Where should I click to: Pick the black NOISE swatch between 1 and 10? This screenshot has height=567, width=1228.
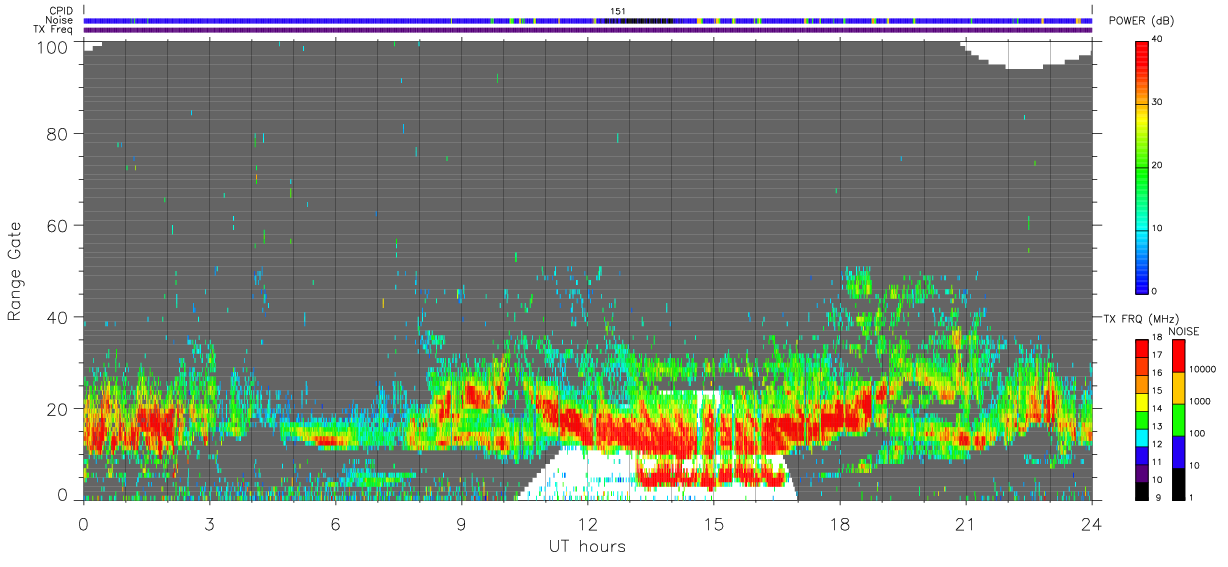1179,483
